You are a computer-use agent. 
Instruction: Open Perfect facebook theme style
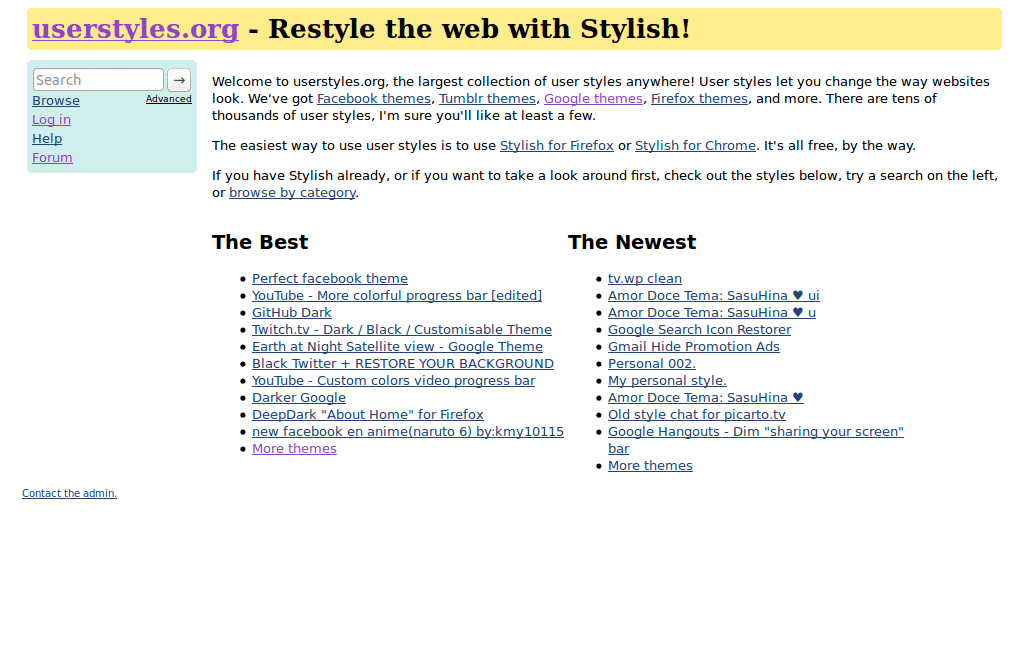(x=330, y=279)
